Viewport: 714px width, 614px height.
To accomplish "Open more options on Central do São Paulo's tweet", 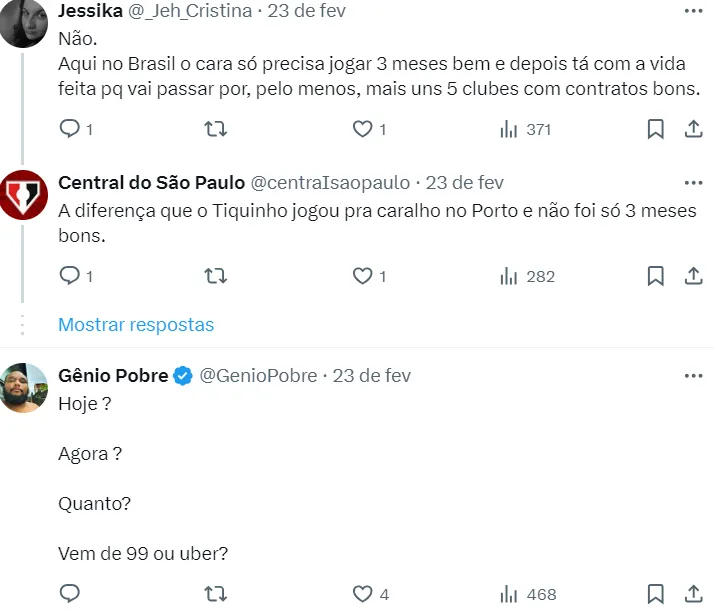I will [x=692, y=183].
